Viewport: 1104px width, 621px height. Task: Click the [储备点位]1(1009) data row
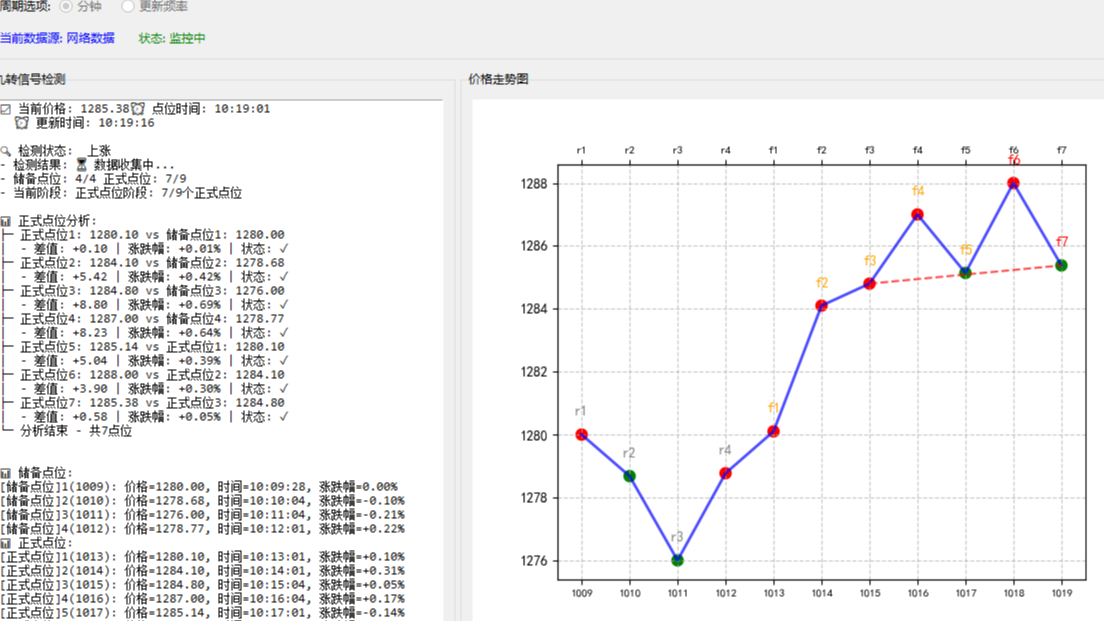(x=199, y=487)
